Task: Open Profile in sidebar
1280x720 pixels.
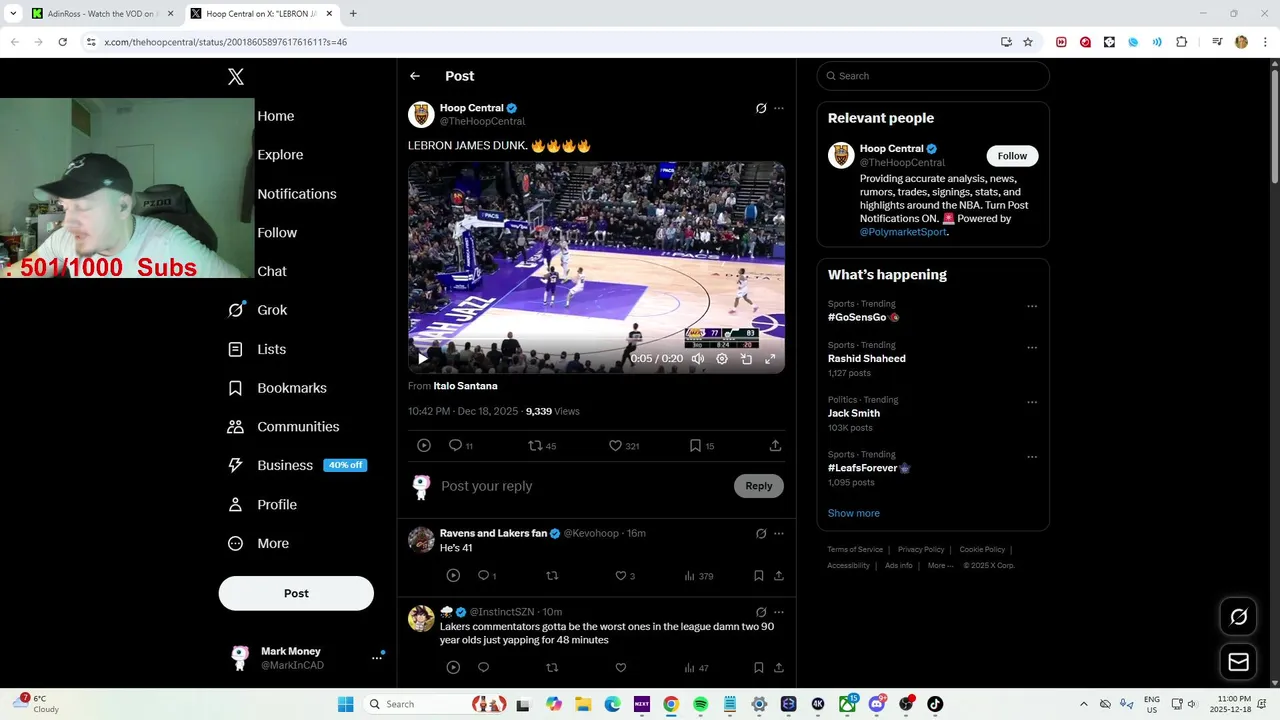Action: (262, 504)
